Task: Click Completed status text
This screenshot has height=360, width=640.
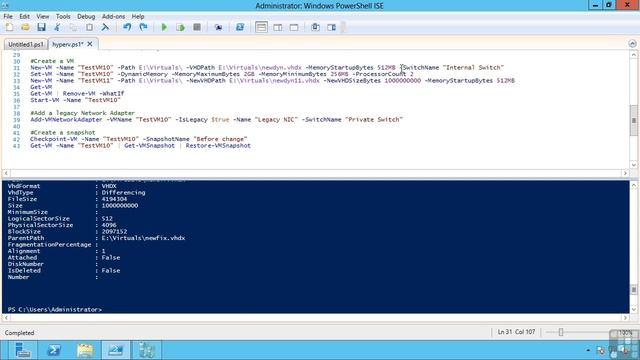Action: pyautogui.click(x=19, y=333)
